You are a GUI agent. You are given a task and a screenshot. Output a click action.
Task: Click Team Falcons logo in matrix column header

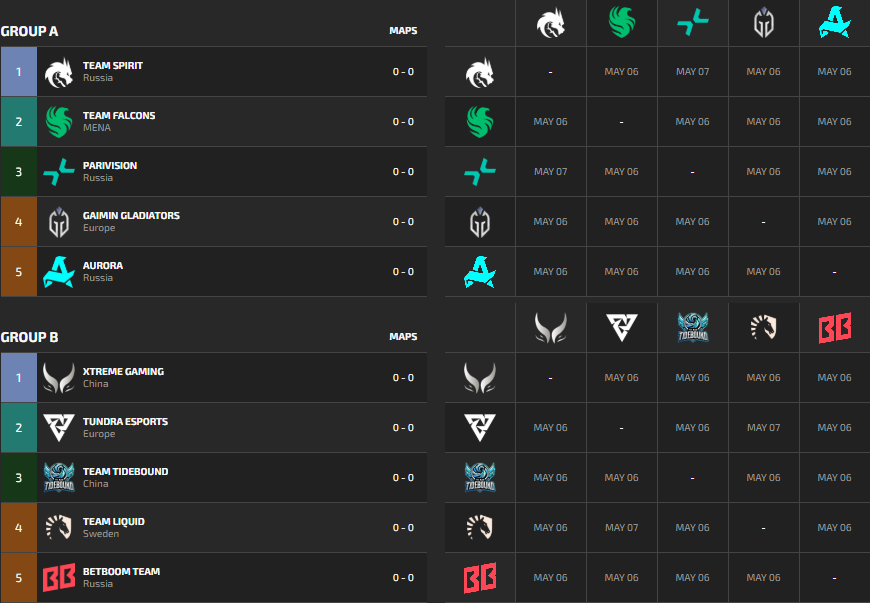pyautogui.click(x=621, y=22)
